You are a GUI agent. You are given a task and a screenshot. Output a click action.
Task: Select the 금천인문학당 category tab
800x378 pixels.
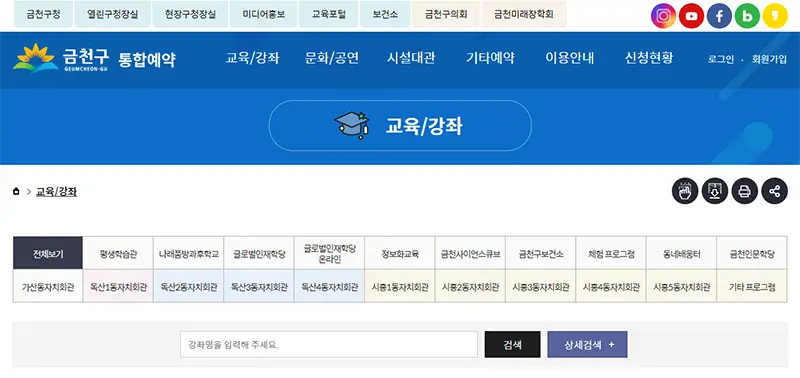[x=752, y=253]
